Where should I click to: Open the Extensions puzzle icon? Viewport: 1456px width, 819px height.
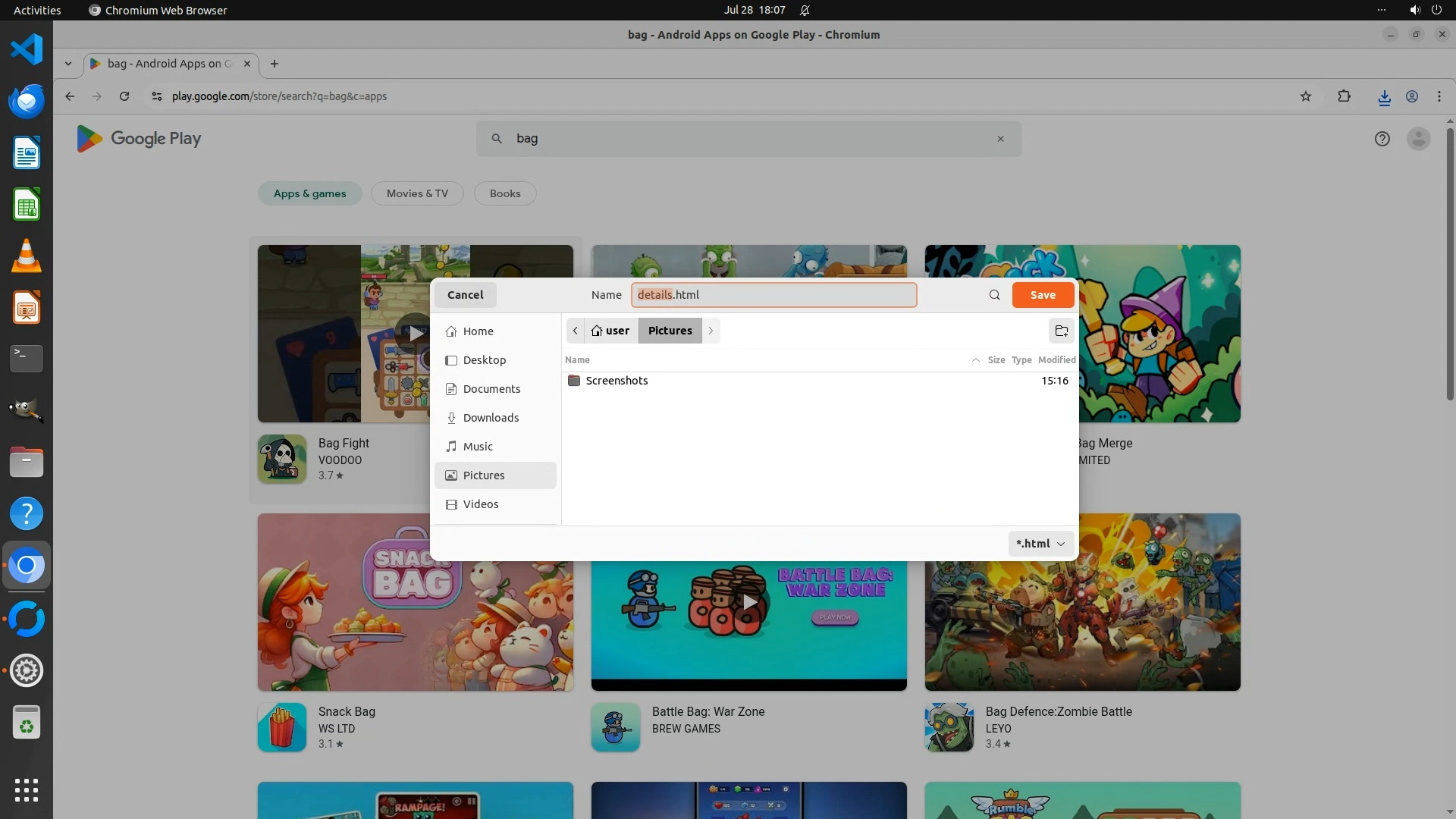(1344, 96)
